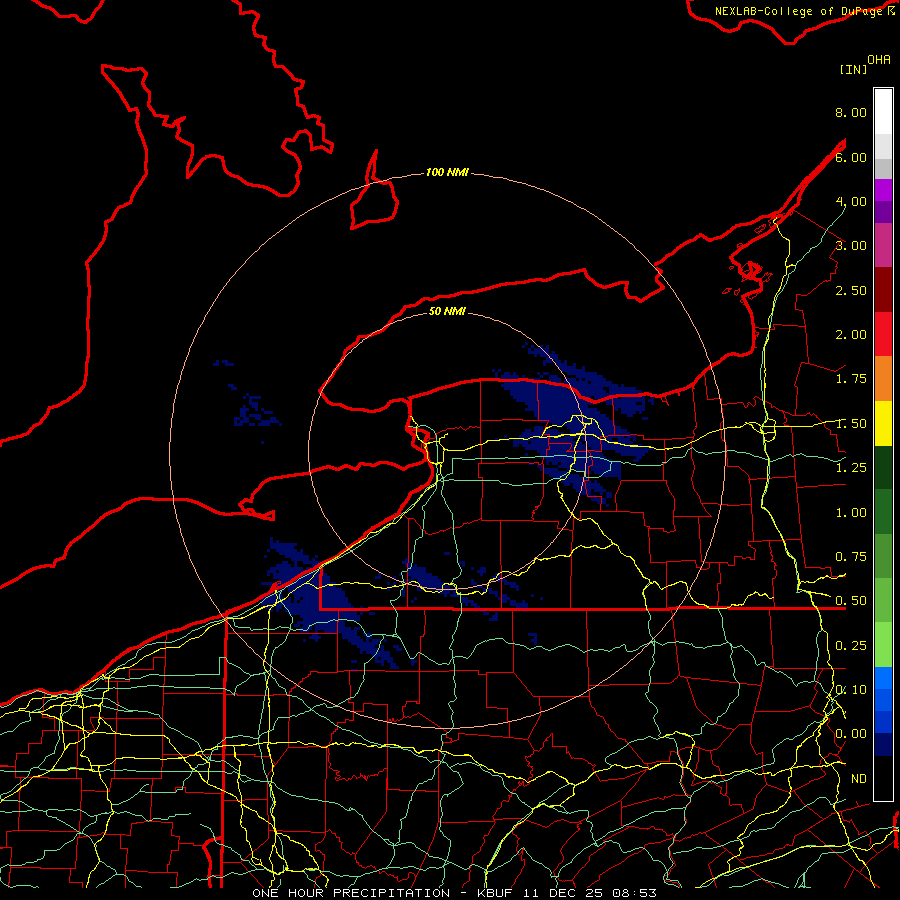Click the 1.75 legend value
Viewport: 900px width, 900px height.
(x=851, y=379)
